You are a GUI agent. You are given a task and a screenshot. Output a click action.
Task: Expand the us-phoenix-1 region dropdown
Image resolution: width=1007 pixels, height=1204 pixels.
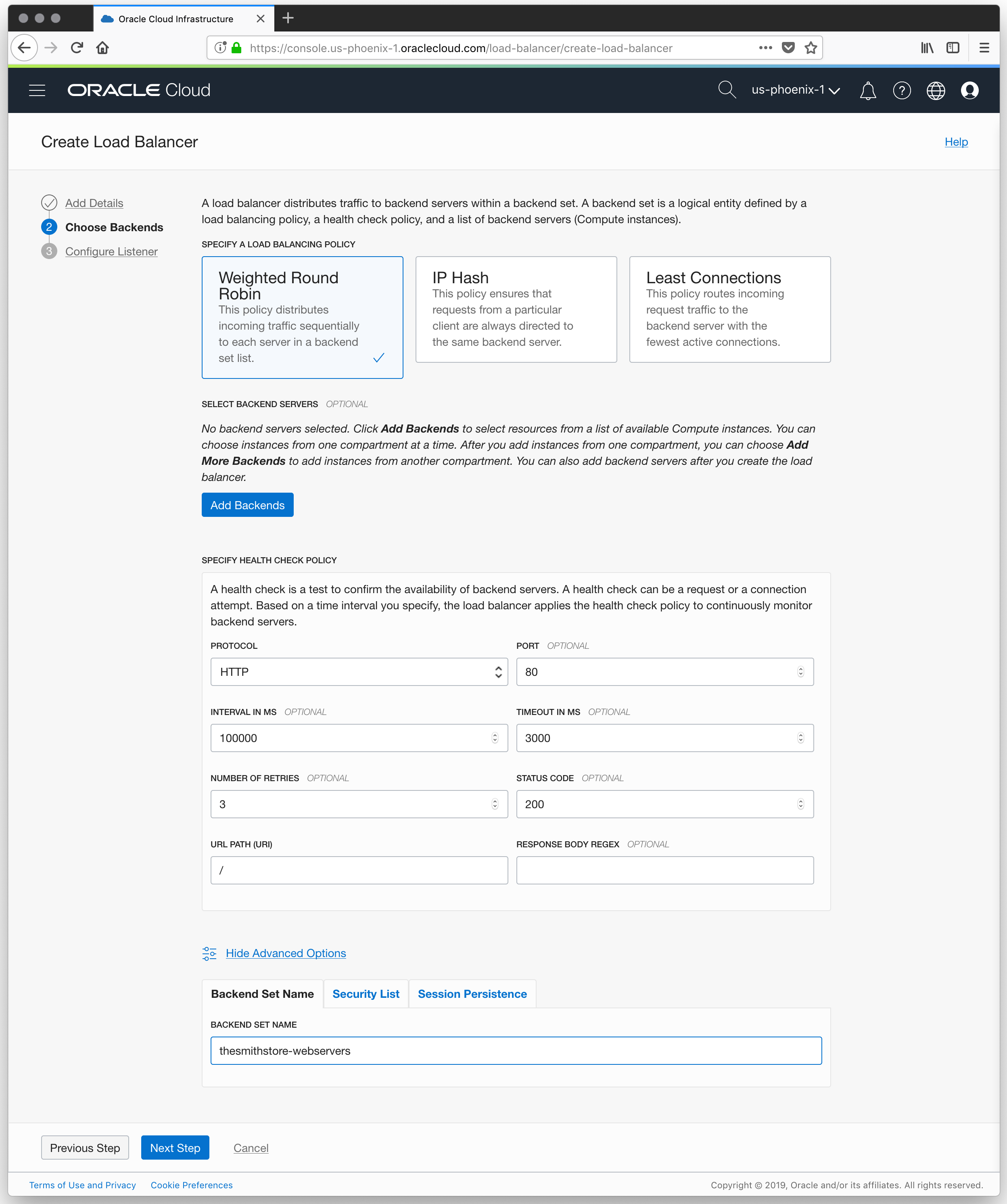point(796,90)
